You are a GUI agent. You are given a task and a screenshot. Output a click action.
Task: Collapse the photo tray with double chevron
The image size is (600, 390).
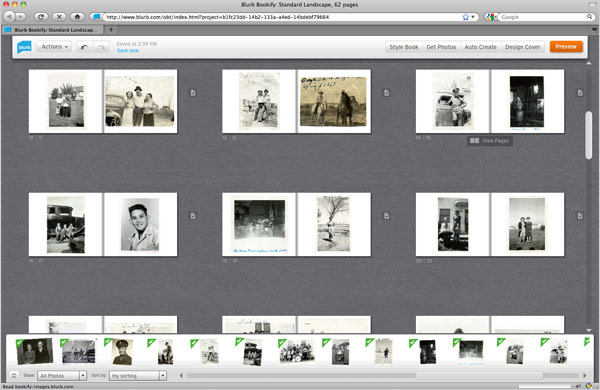point(14,375)
